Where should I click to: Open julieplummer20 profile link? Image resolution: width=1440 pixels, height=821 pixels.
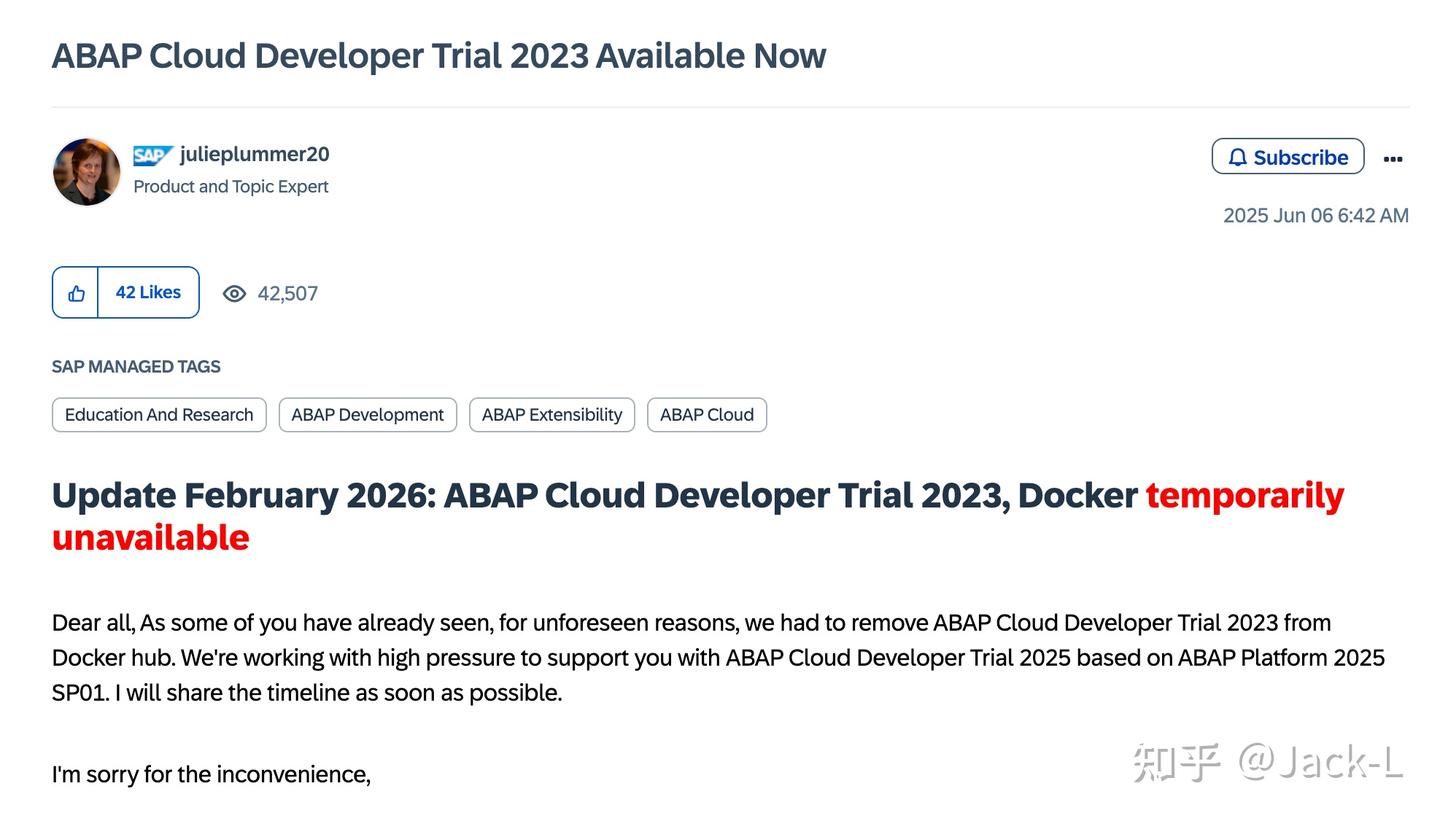click(254, 154)
